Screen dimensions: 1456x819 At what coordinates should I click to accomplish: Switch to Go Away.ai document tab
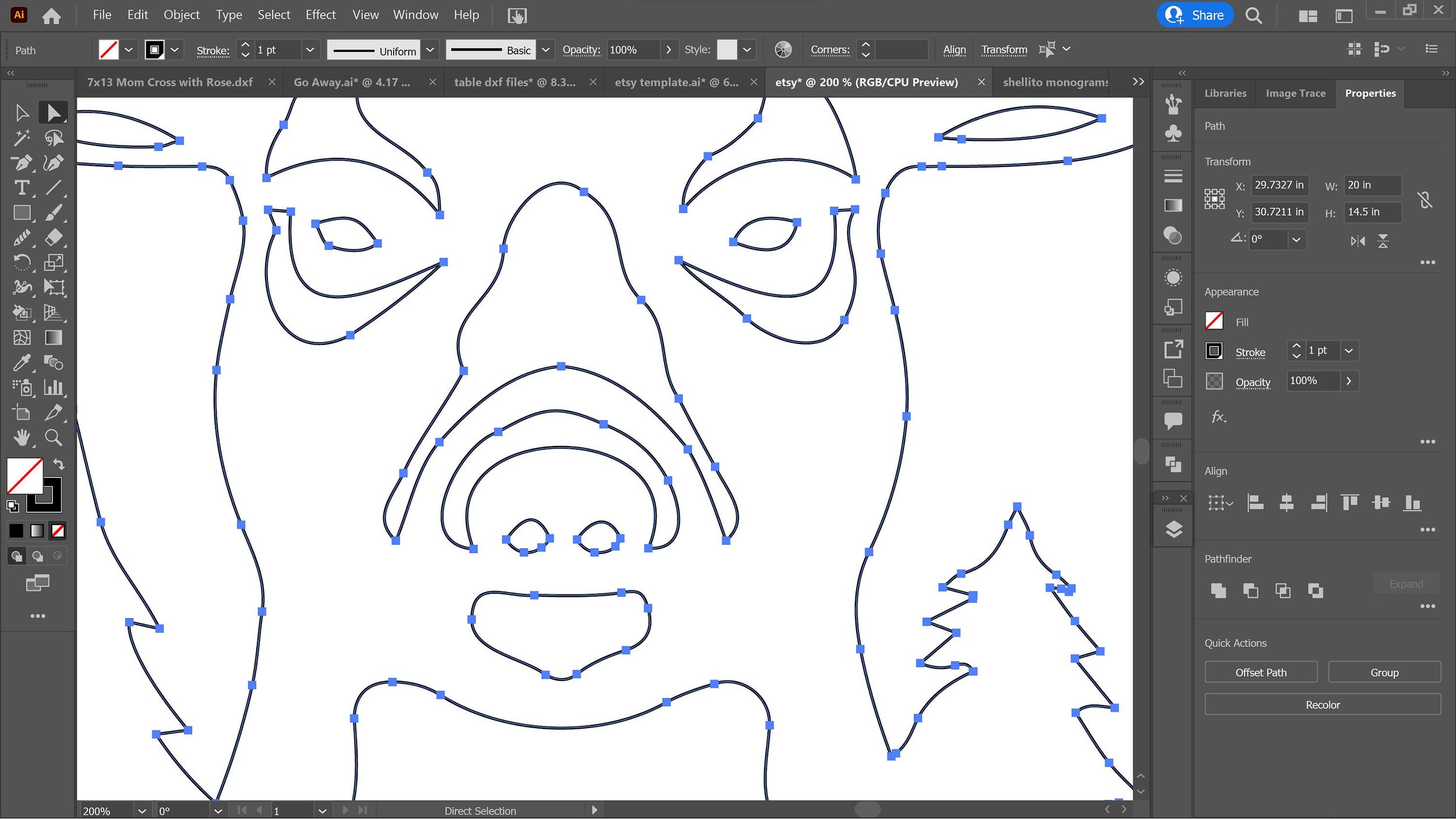[352, 82]
